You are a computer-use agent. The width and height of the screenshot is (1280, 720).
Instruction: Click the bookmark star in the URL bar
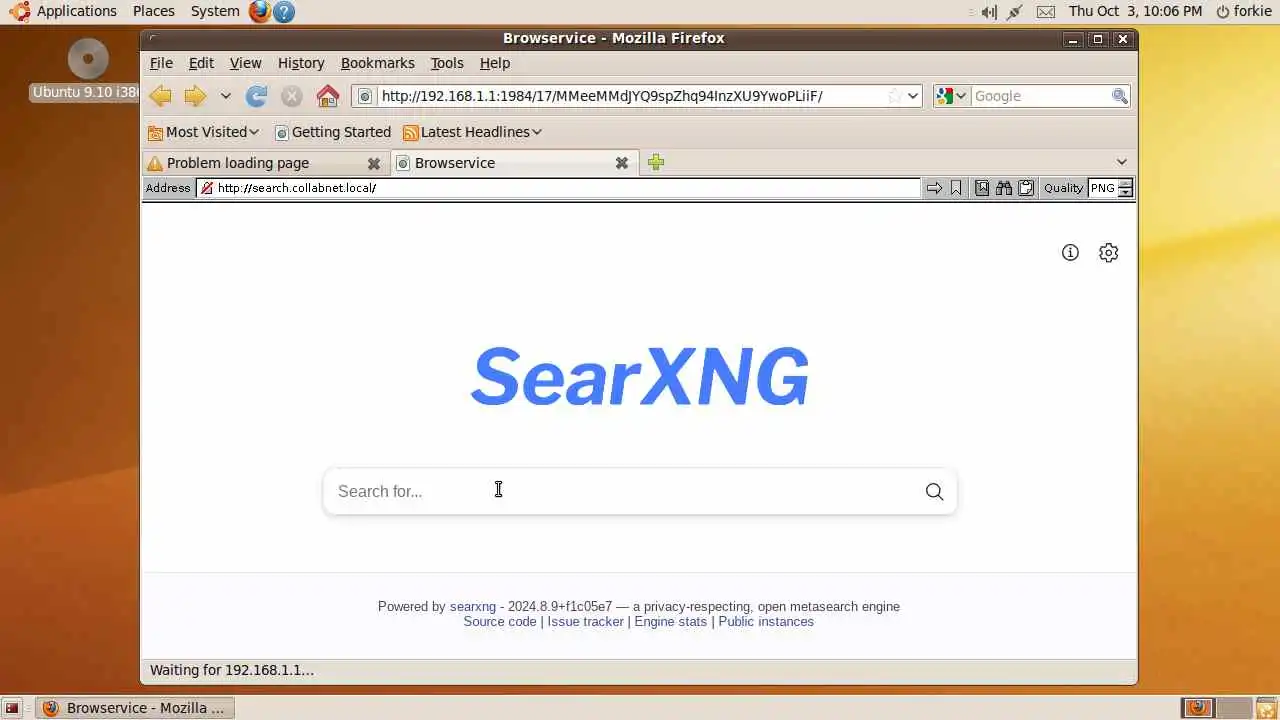894,96
